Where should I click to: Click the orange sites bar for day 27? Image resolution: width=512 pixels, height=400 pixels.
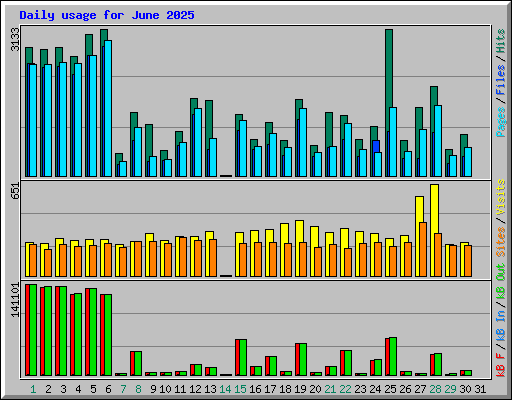[423, 249]
